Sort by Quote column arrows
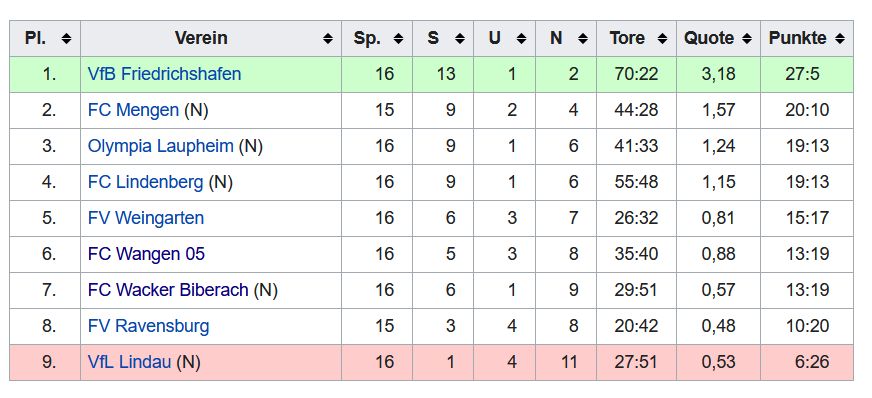Viewport: 872px width, 398px height. [x=746, y=39]
